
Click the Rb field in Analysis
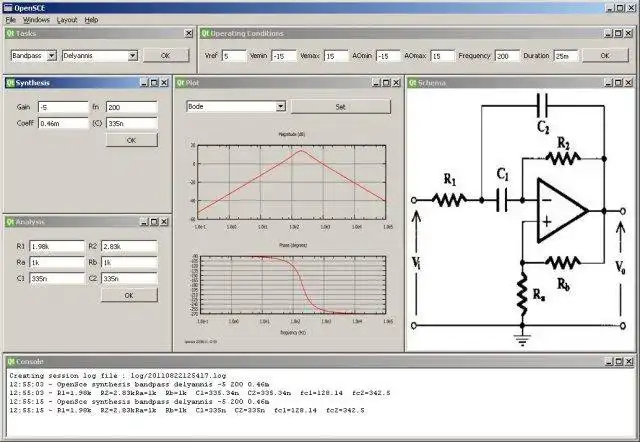(129, 262)
